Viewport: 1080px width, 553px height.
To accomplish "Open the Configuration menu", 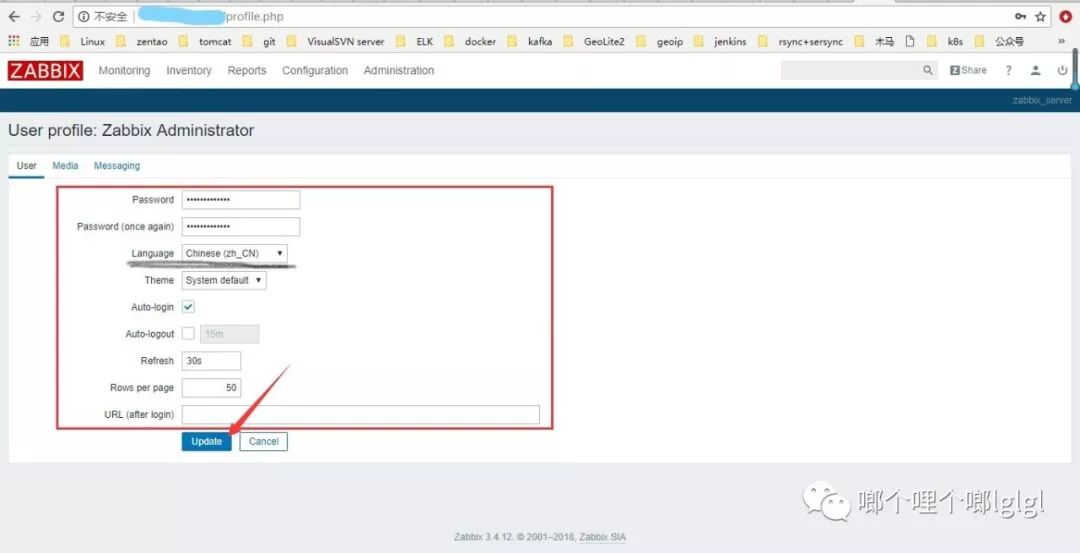I will (x=315, y=70).
